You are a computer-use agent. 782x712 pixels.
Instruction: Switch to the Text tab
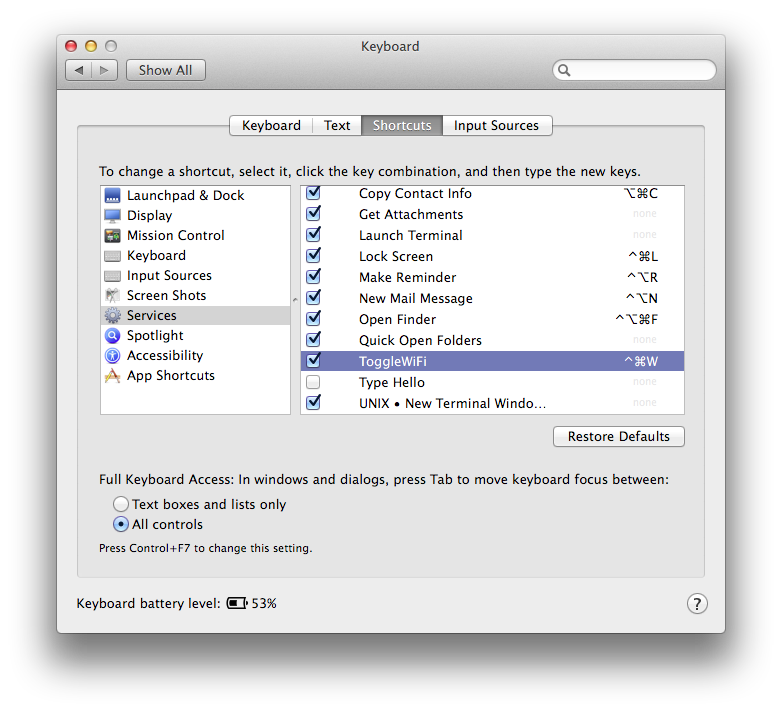[x=337, y=125]
